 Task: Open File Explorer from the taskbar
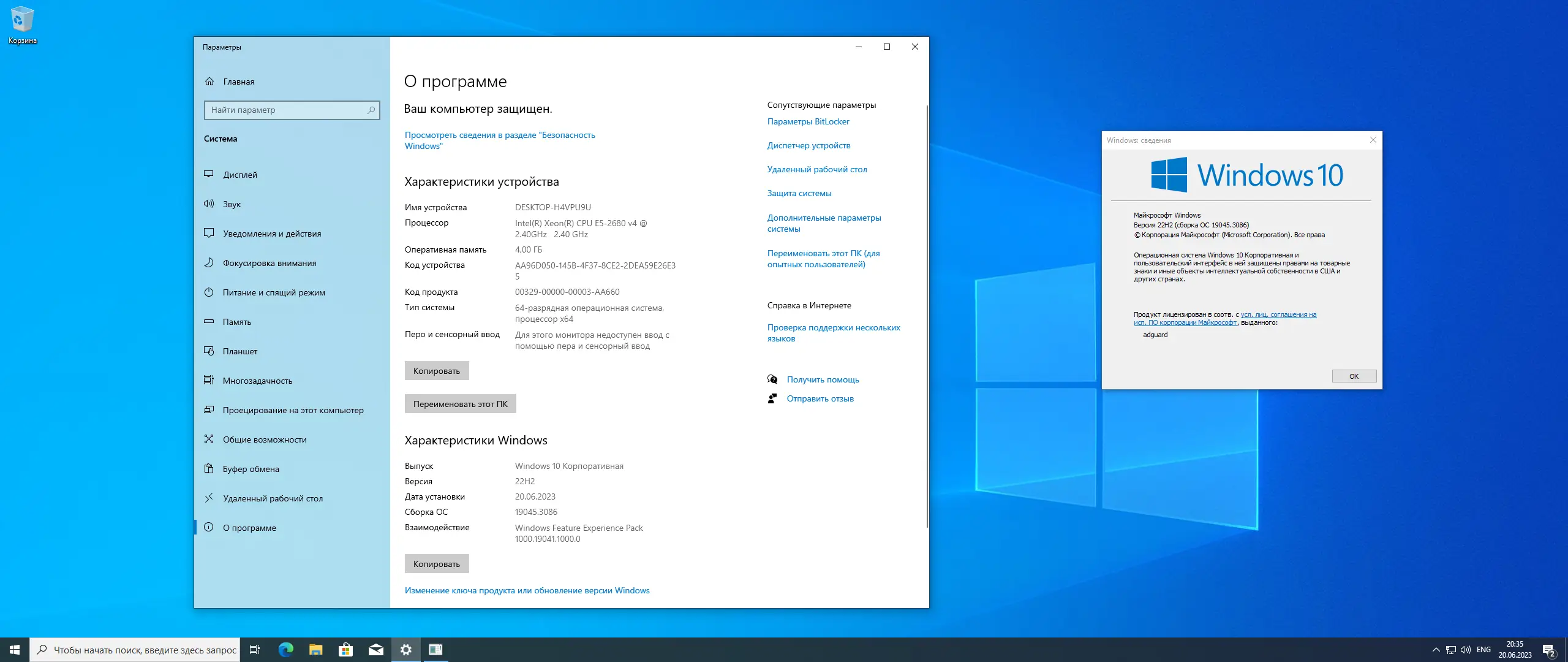point(315,650)
